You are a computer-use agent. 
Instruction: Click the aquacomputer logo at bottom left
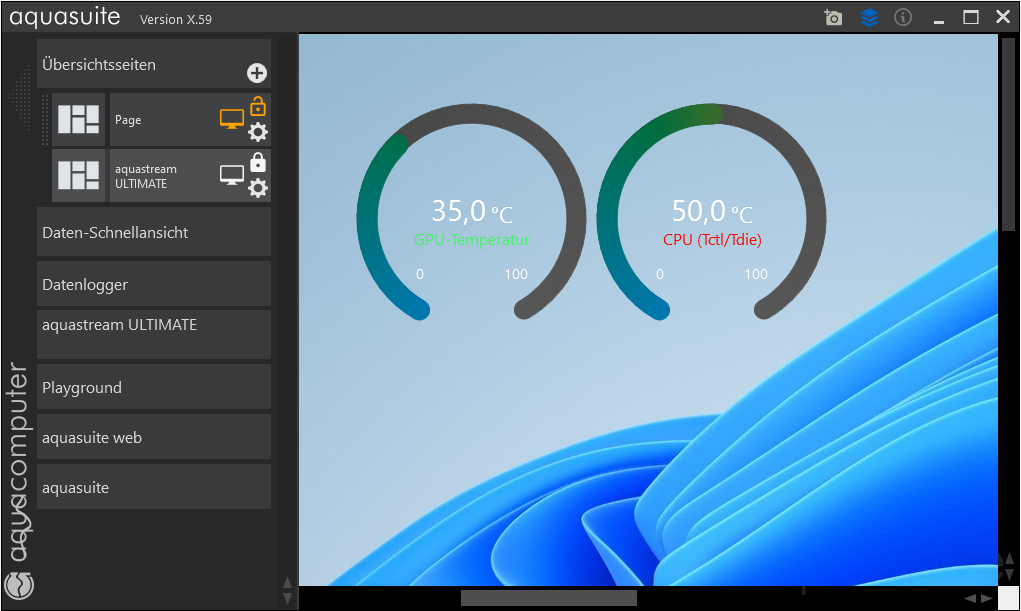point(20,585)
